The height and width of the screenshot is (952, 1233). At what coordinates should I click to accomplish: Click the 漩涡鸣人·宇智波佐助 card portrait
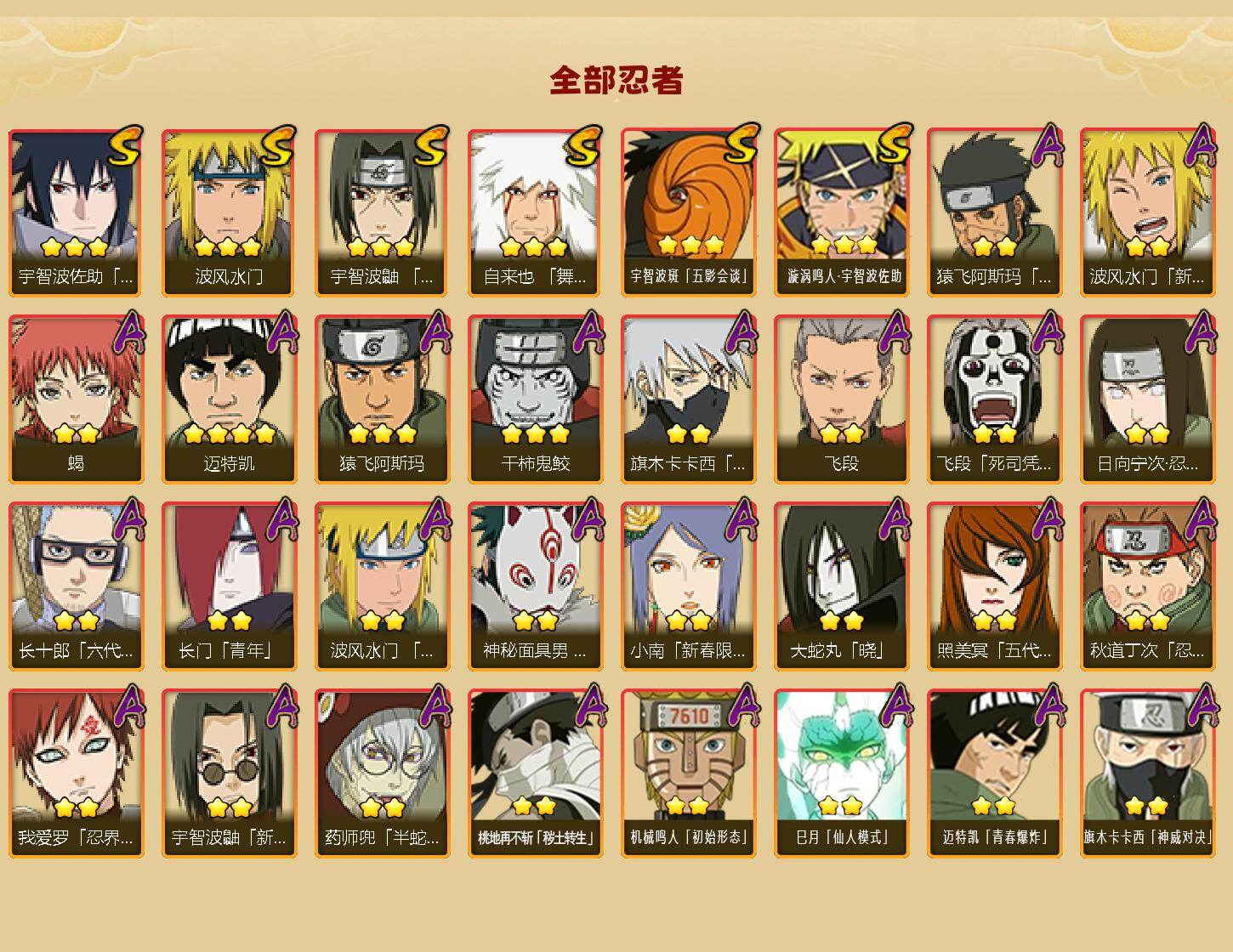coord(841,195)
